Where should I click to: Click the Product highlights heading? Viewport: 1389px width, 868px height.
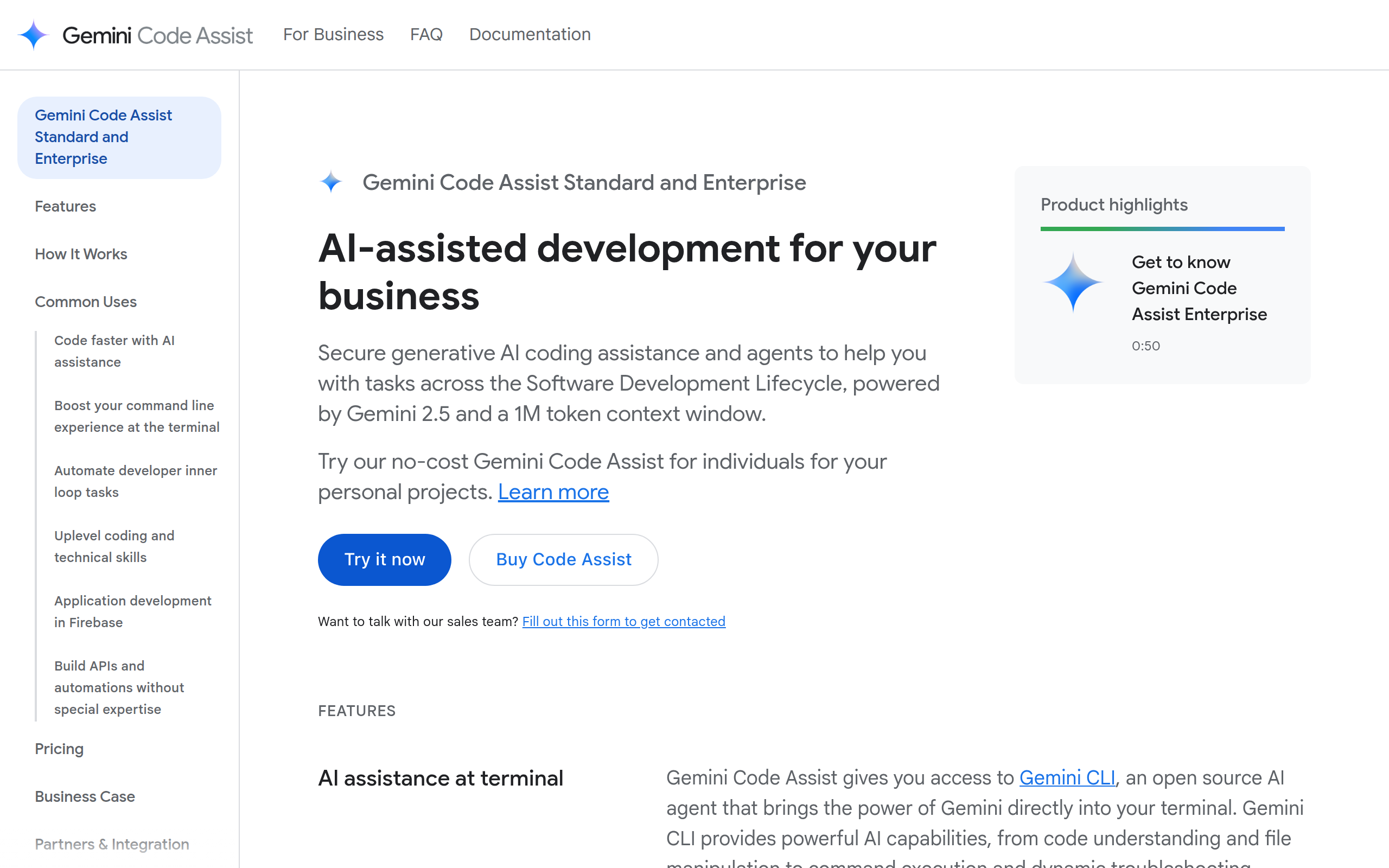tap(1114, 205)
